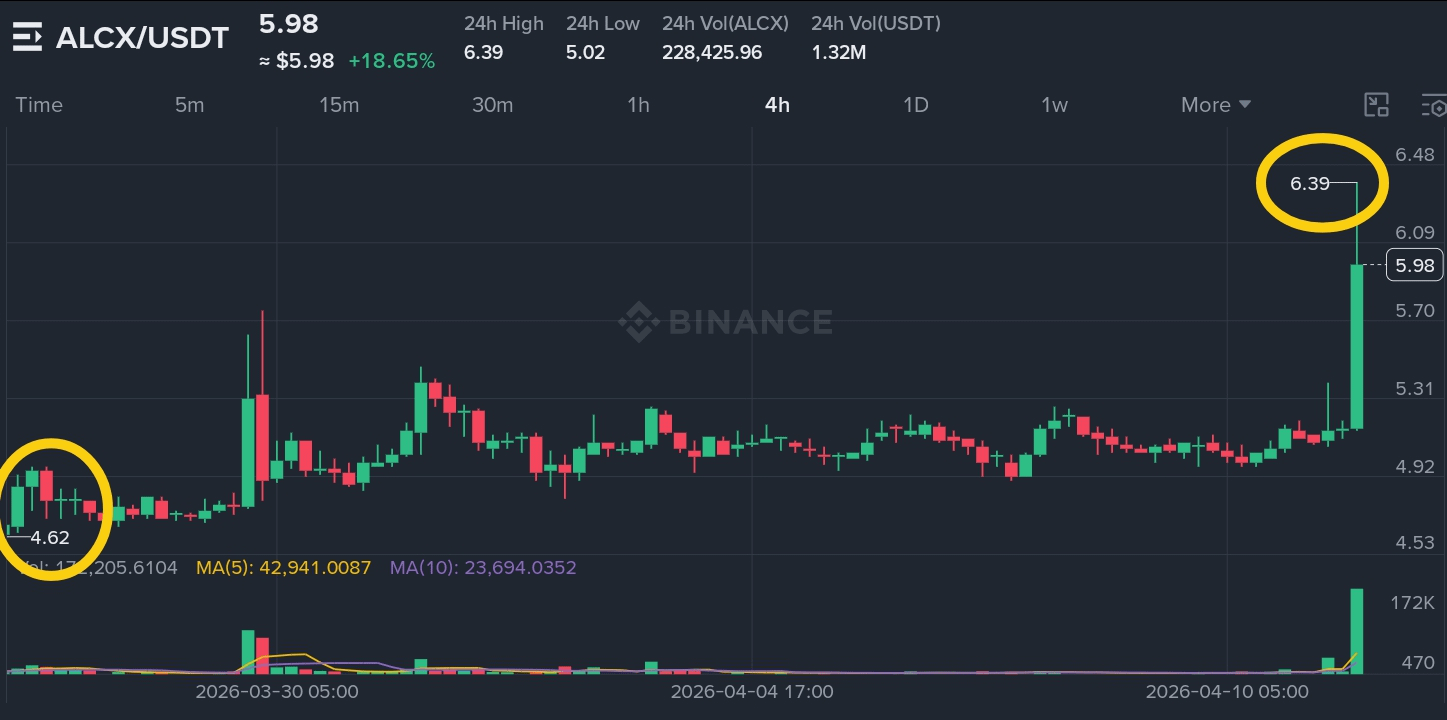This screenshot has width=1447, height=720.
Task: Click the 4.62 low price label
Action: [50, 538]
